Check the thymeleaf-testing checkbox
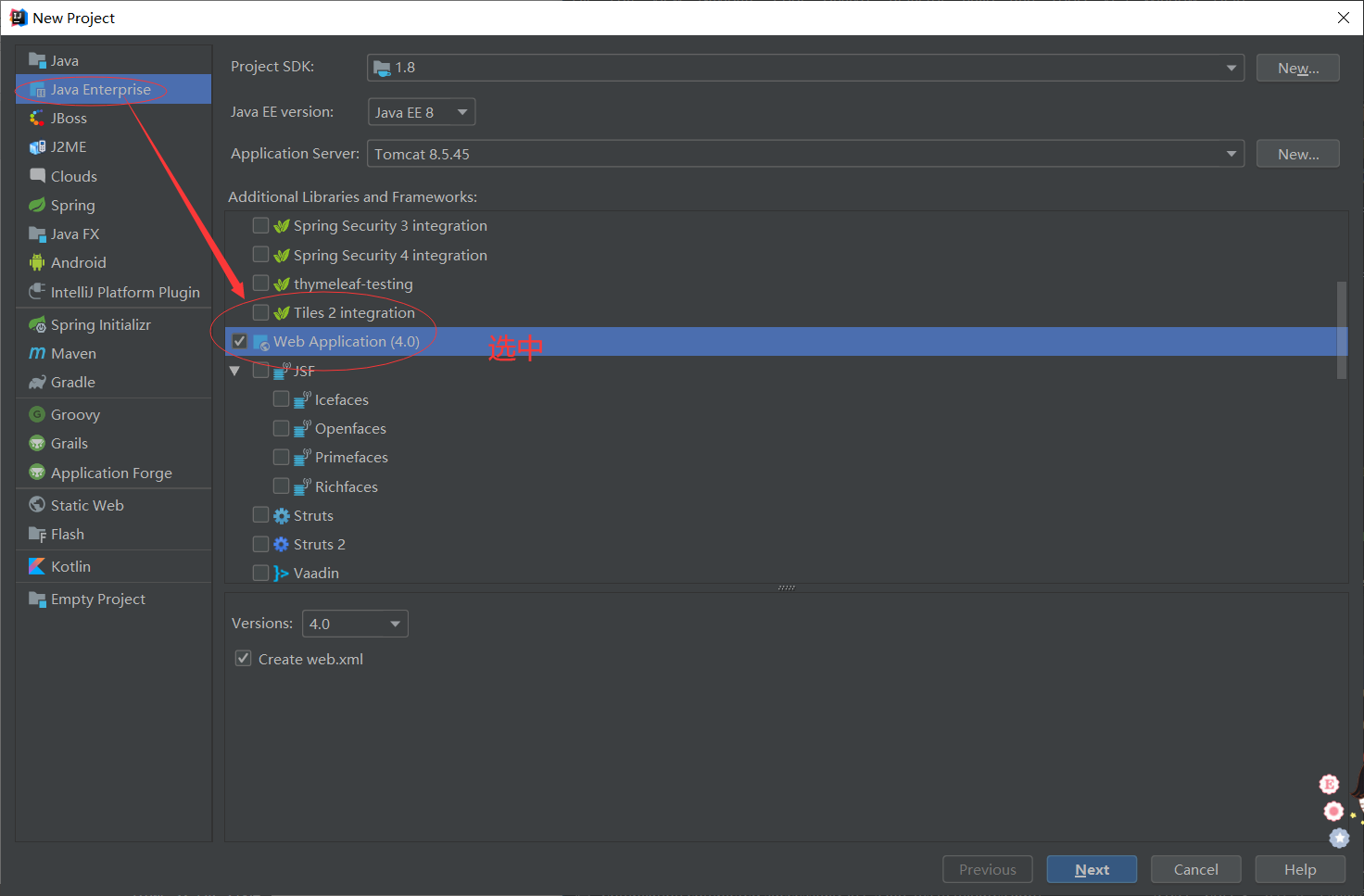This screenshot has width=1364, height=896. (x=260, y=283)
